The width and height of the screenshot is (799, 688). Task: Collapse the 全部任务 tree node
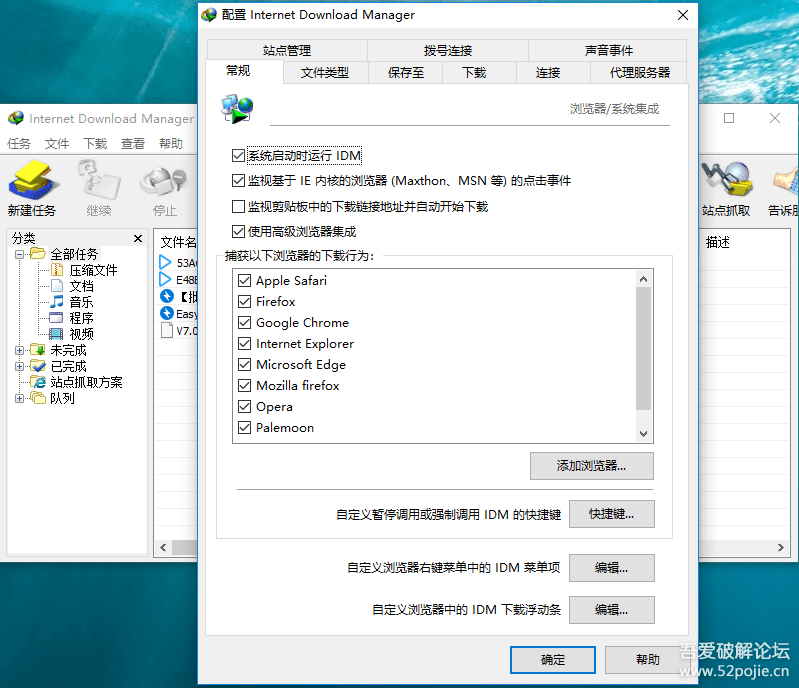pyautogui.click(x=19, y=254)
